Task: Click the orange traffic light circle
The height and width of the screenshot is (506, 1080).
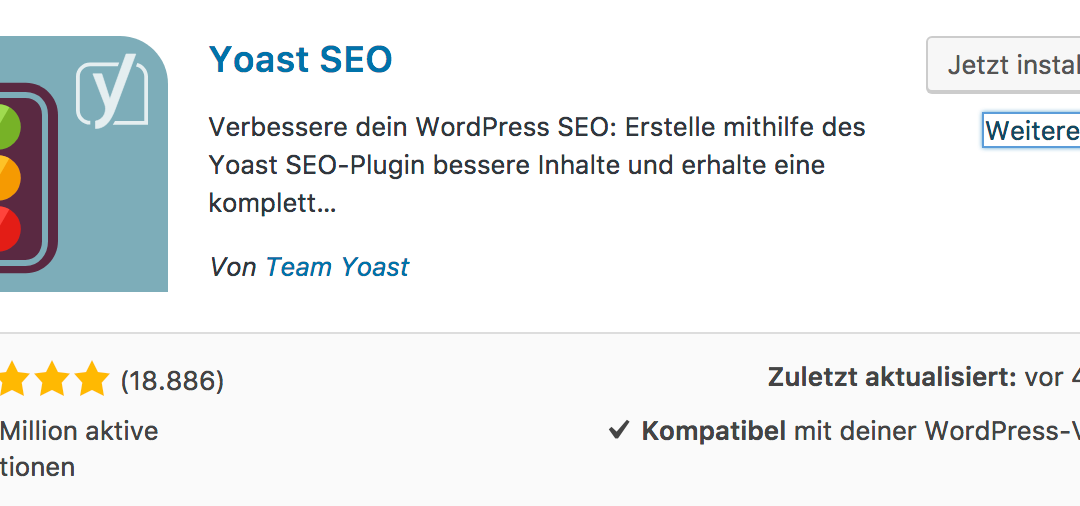Action: tap(8, 176)
